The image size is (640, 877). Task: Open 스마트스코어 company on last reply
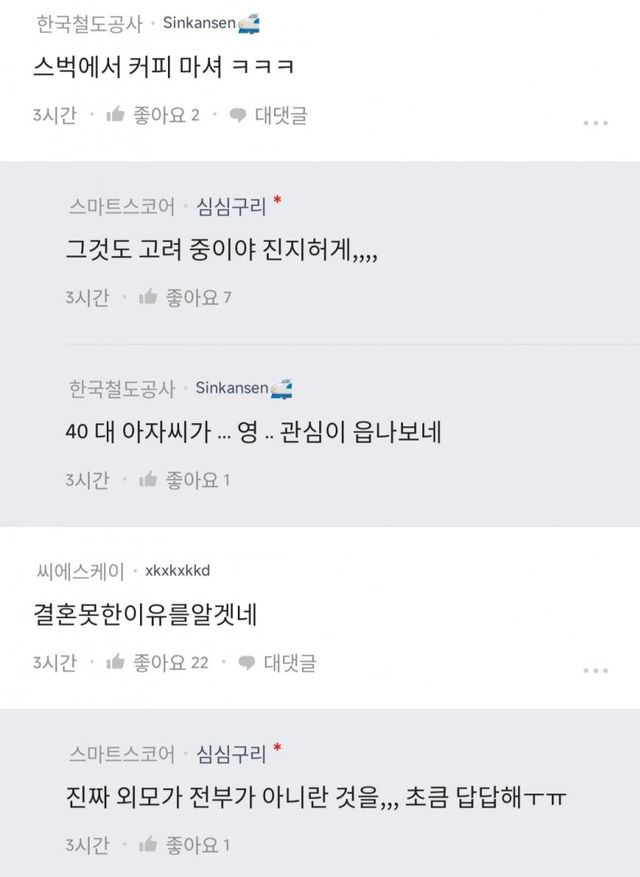tap(123, 752)
